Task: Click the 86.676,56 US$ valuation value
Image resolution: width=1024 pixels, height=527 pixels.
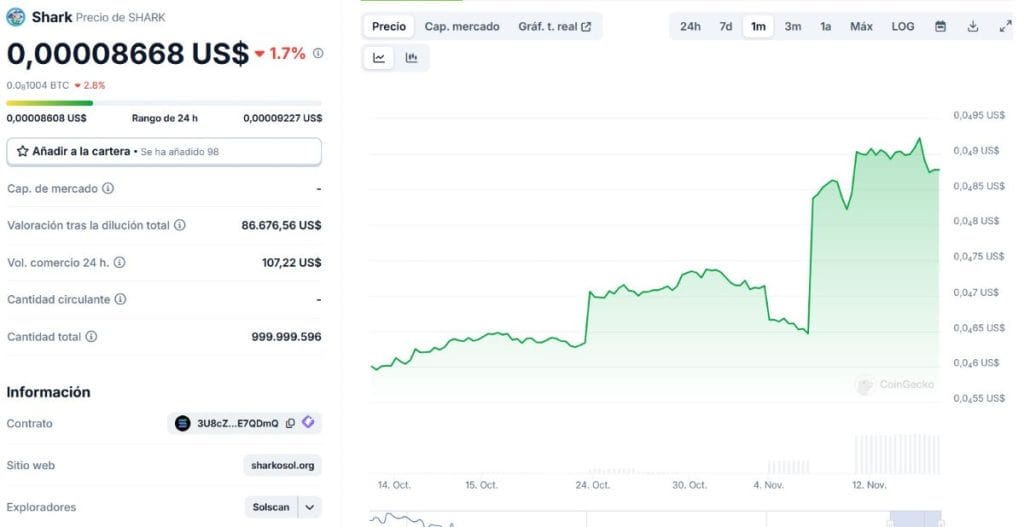Action: pos(281,225)
